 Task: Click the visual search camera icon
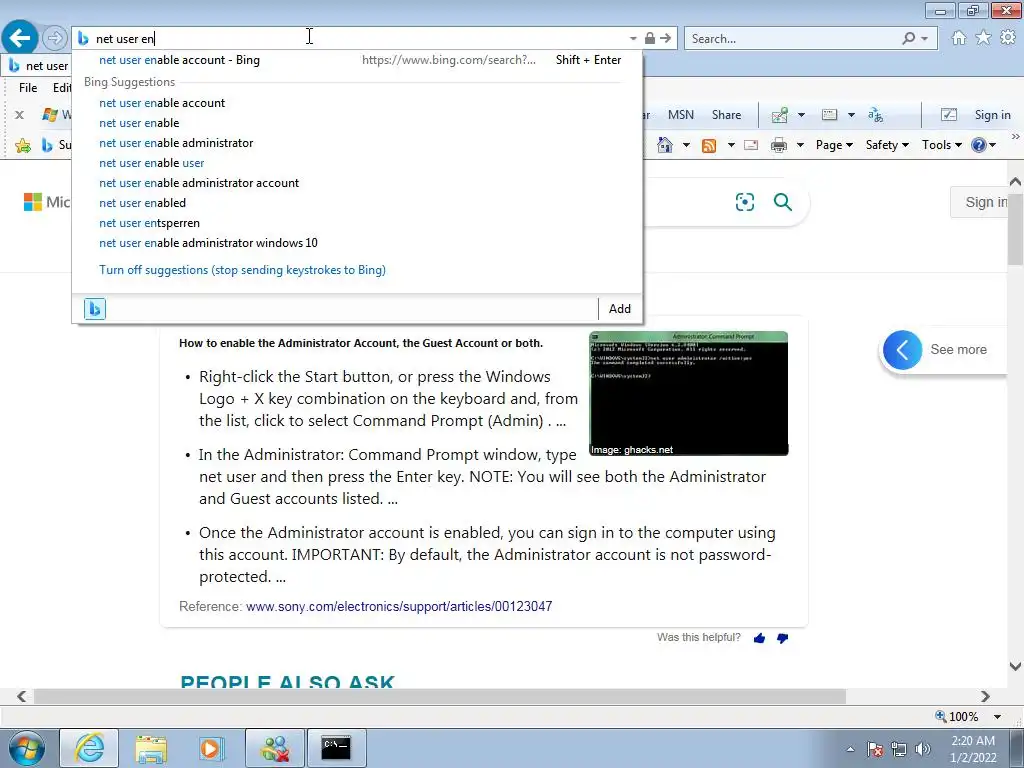point(744,202)
